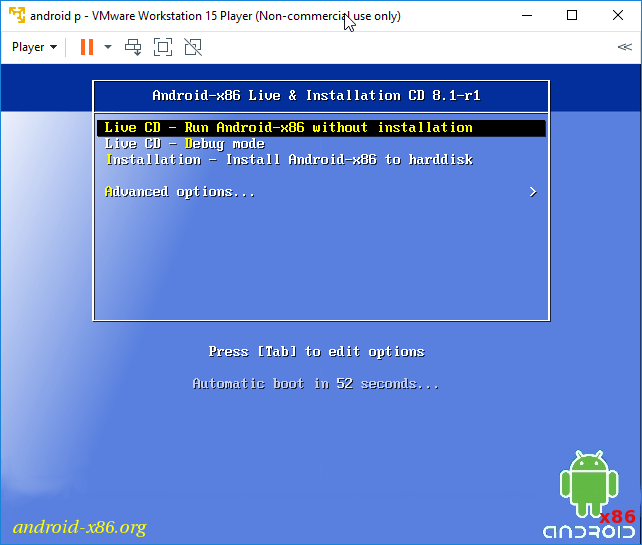The width and height of the screenshot is (642, 545).
Task: Suspend the VM with the pause icon
Action: 87,47
